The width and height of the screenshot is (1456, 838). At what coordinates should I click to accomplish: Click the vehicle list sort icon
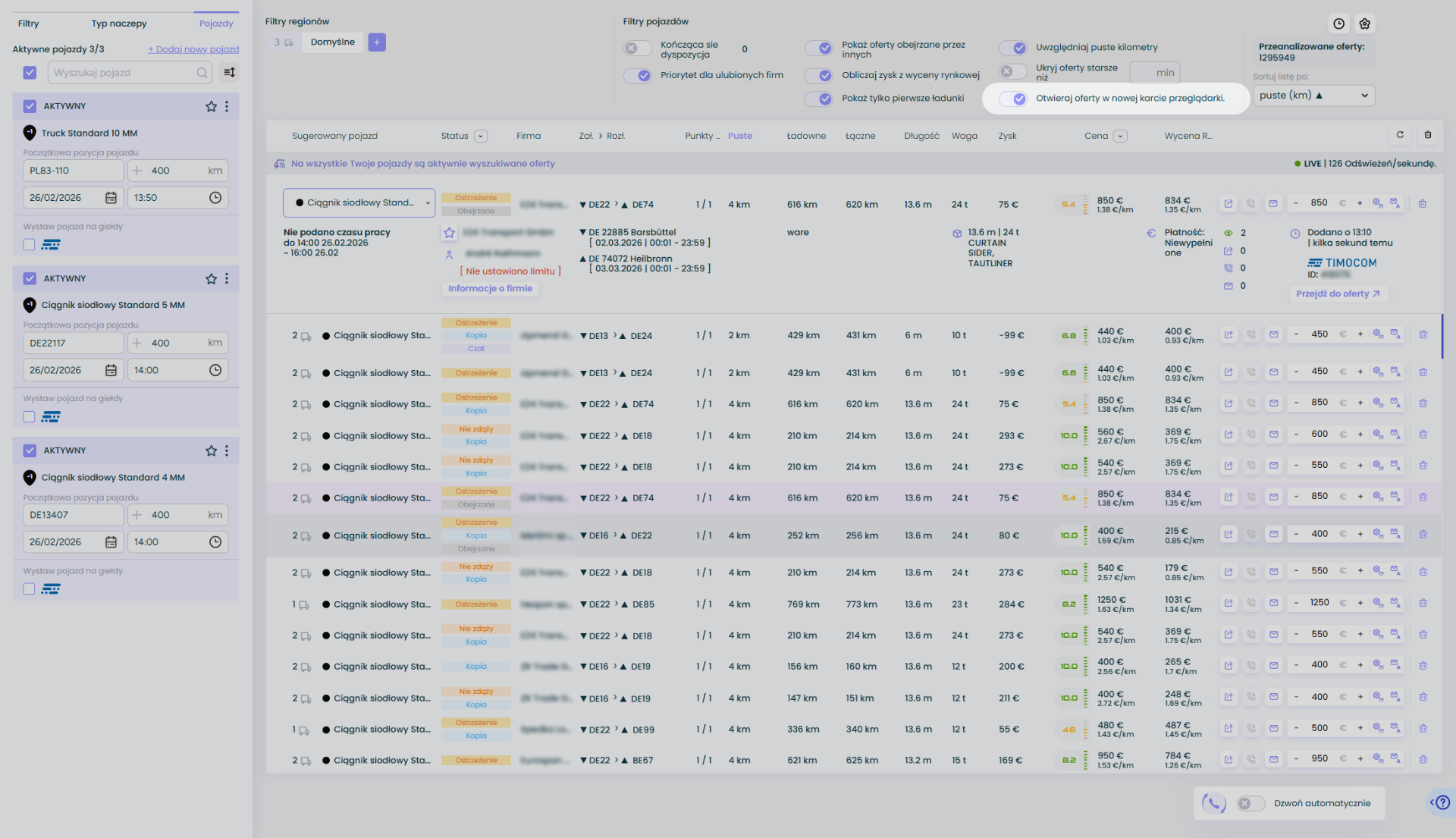click(x=229, y=73)
